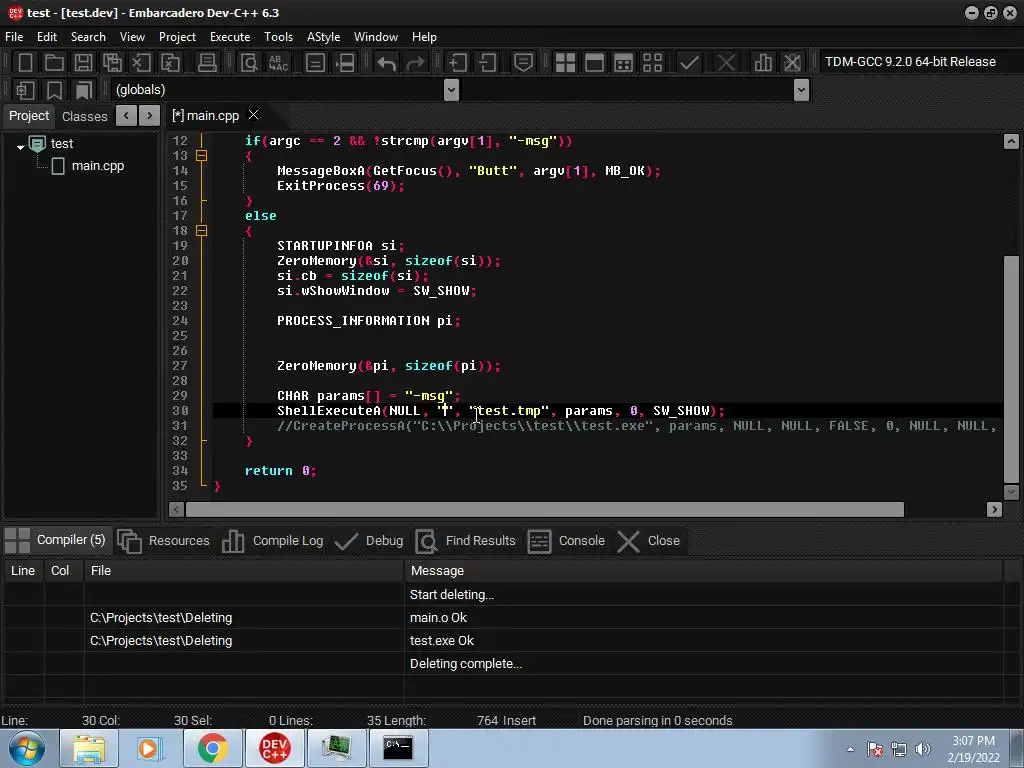Close the main.cpp editor tab

[x=253, y=115]
